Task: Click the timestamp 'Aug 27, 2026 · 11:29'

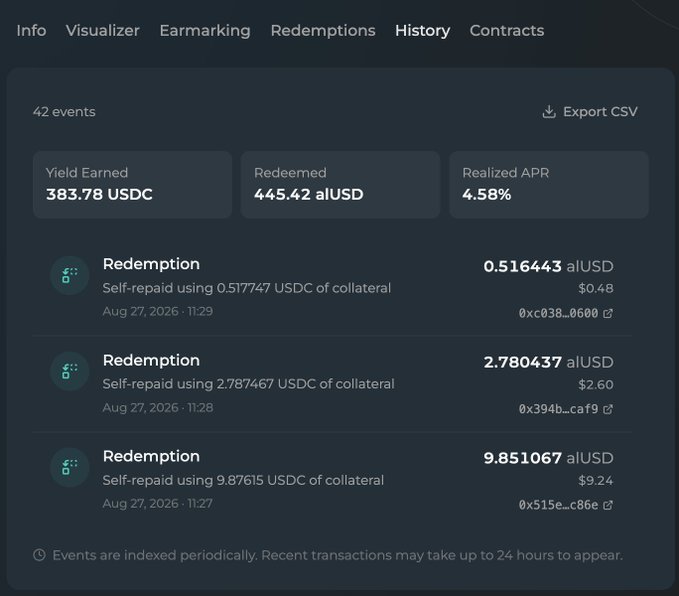Action: 158,311
